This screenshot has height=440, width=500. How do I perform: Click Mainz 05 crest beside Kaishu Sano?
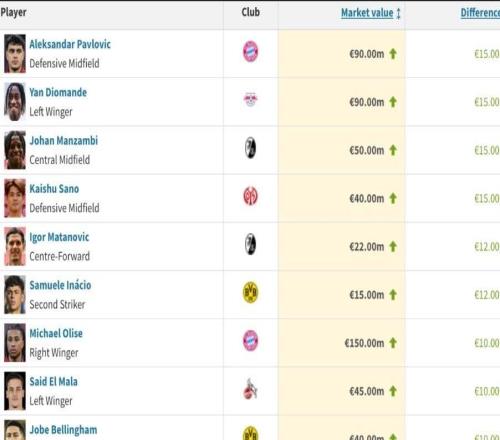click(250, 196)
